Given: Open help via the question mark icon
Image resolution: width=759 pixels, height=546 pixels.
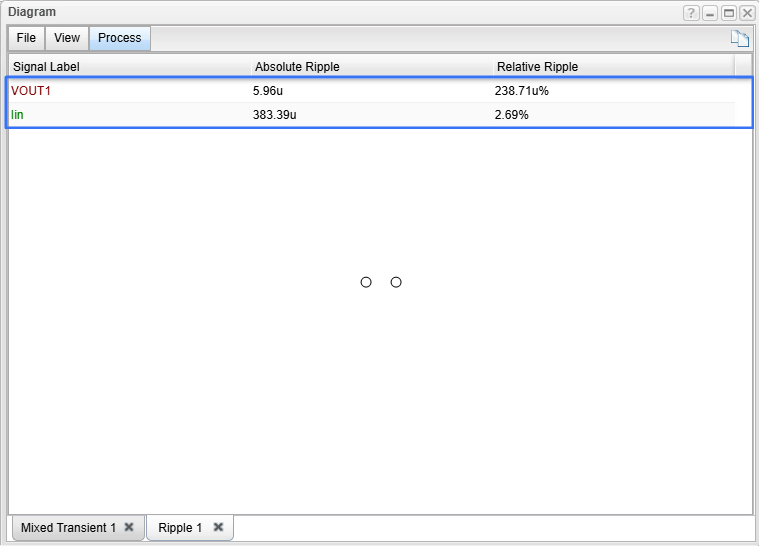Looking at the screenshot, I should (691, 13).
